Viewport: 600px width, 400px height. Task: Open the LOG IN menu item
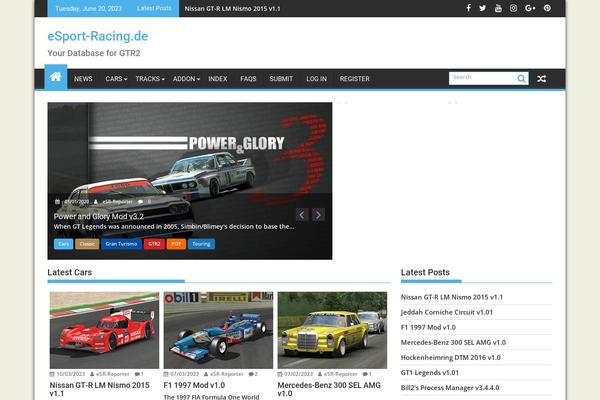point(316,79)
